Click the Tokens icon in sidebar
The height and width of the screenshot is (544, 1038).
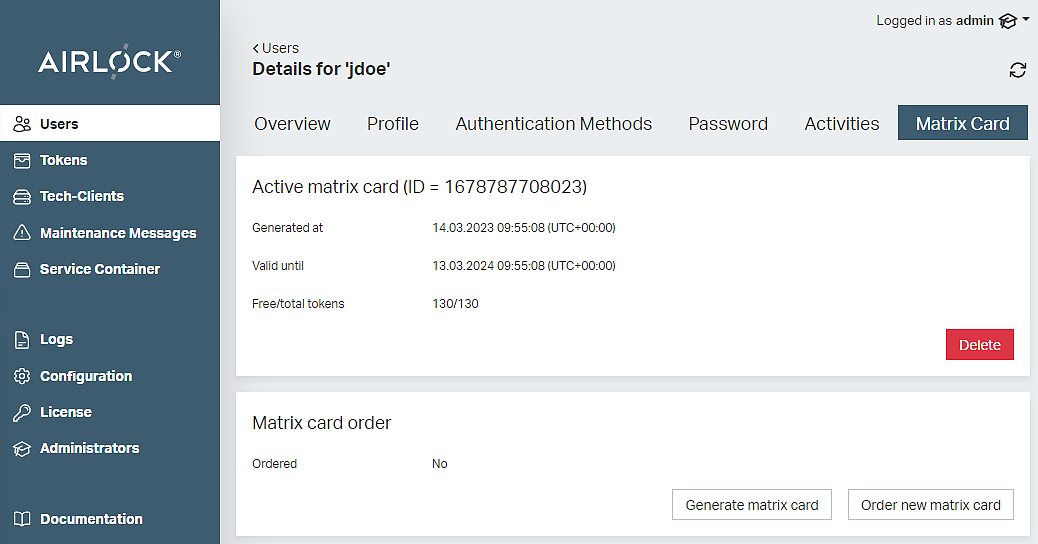[x=22, y=160]
